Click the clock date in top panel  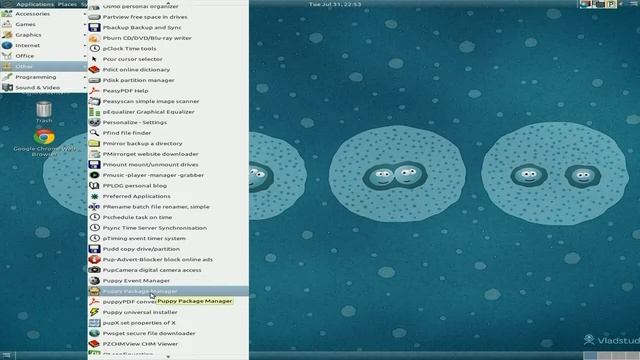tap(335, 4)
